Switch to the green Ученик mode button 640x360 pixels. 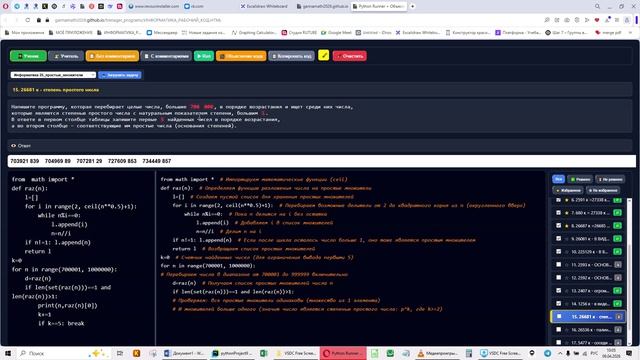point(28,56)
